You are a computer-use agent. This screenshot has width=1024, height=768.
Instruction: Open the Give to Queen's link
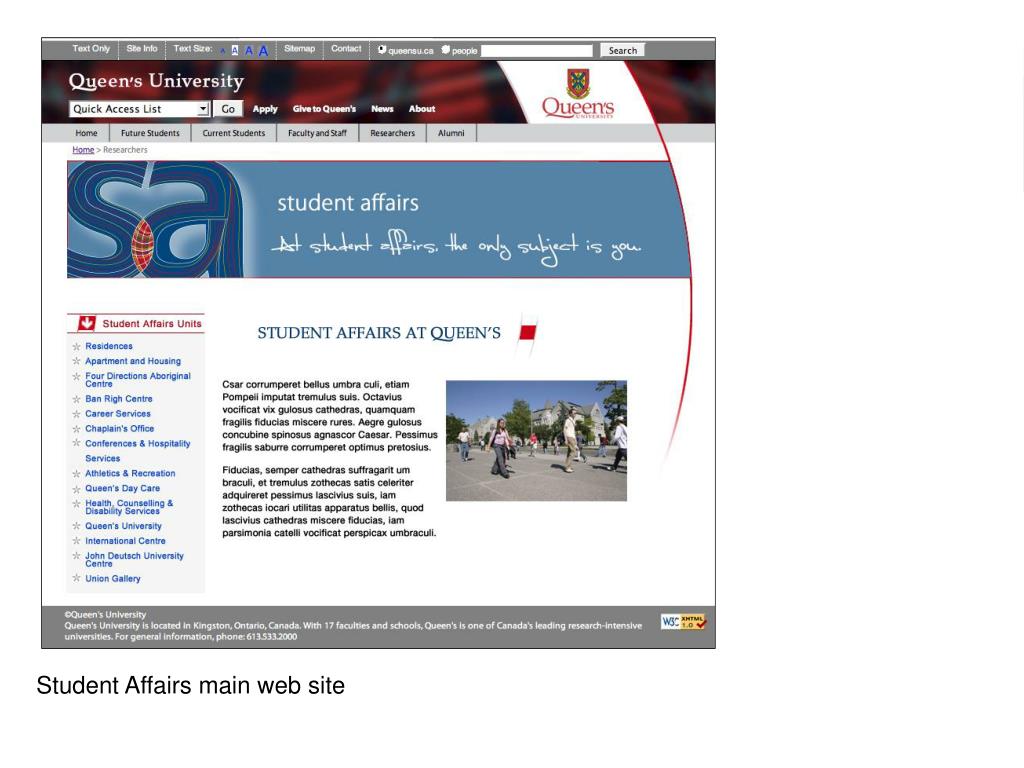click(x=324, y=109)
